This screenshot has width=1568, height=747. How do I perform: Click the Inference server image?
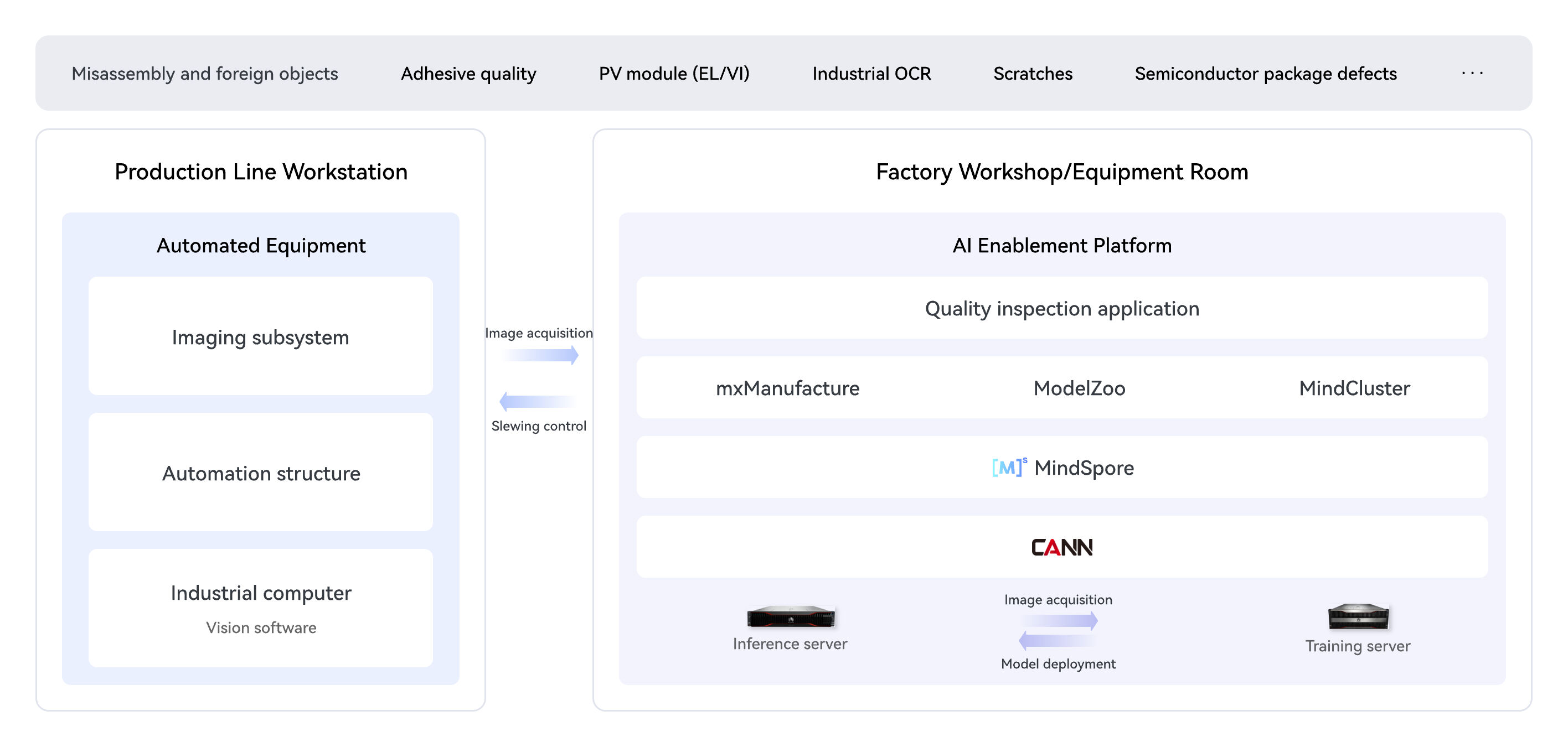pyautogui.click(x=791, y=616)
